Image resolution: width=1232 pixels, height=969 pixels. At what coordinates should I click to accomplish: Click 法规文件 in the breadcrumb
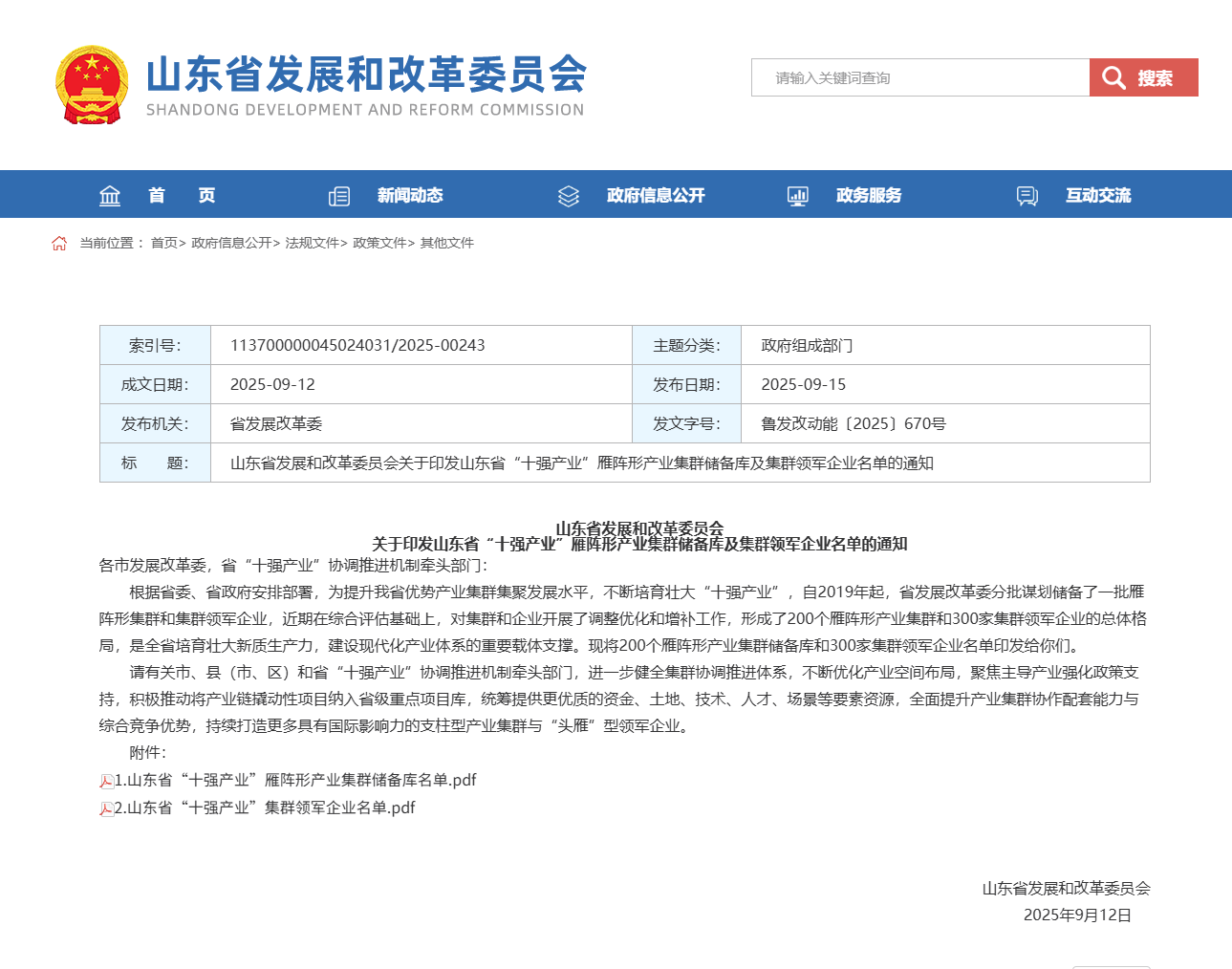312,243
